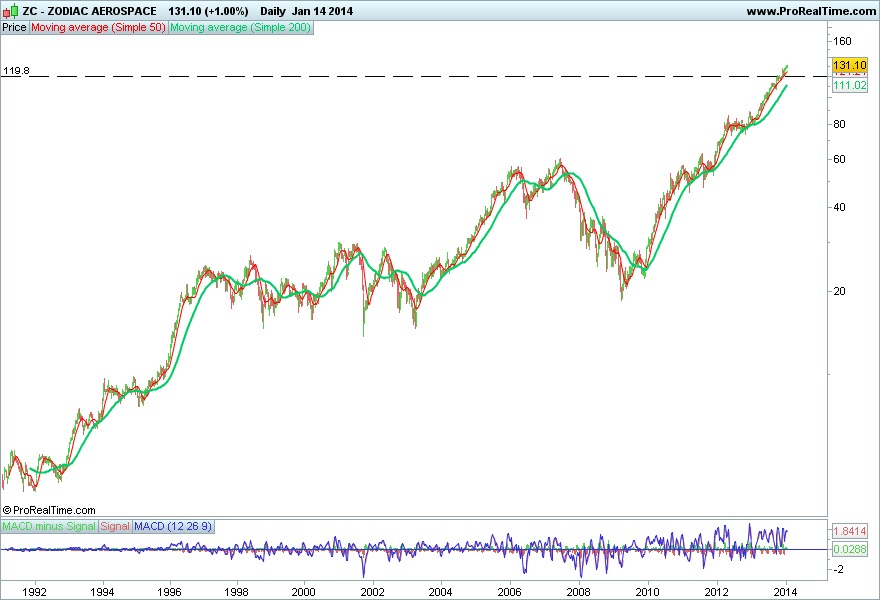Click the 2000 year label on time axis

pos(304,592)
